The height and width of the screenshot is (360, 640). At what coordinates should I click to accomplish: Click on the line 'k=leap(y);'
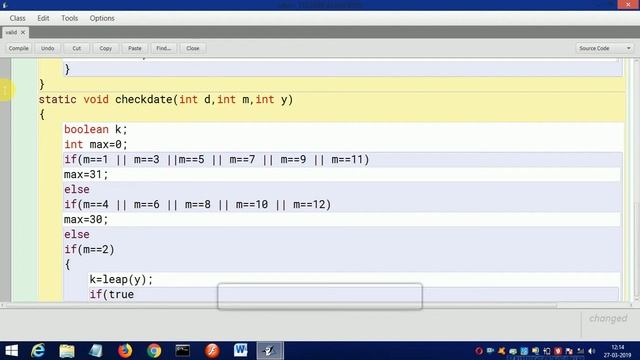tap(121, 280)
